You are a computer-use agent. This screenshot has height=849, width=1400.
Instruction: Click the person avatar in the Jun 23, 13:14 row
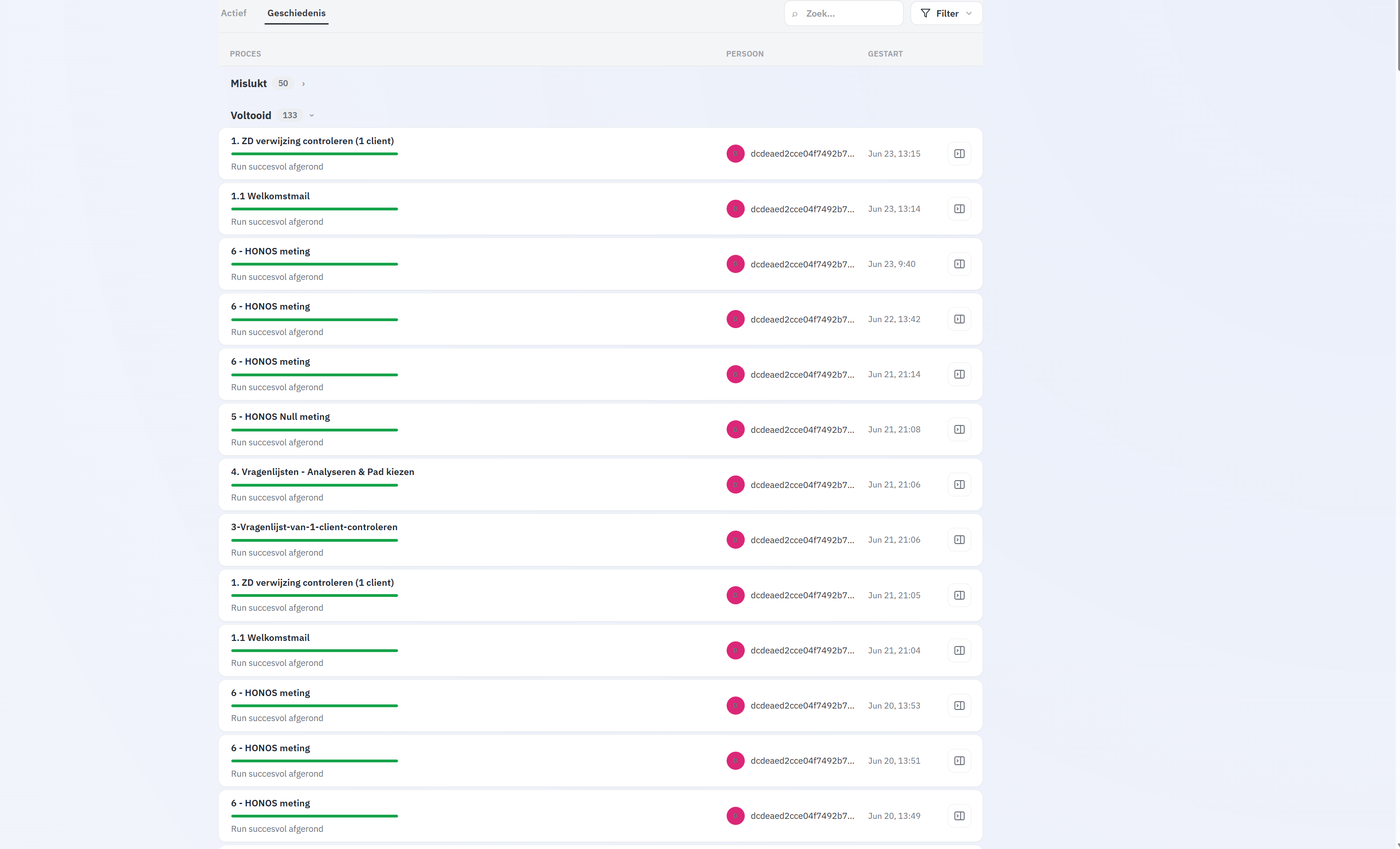pos(735,209)
